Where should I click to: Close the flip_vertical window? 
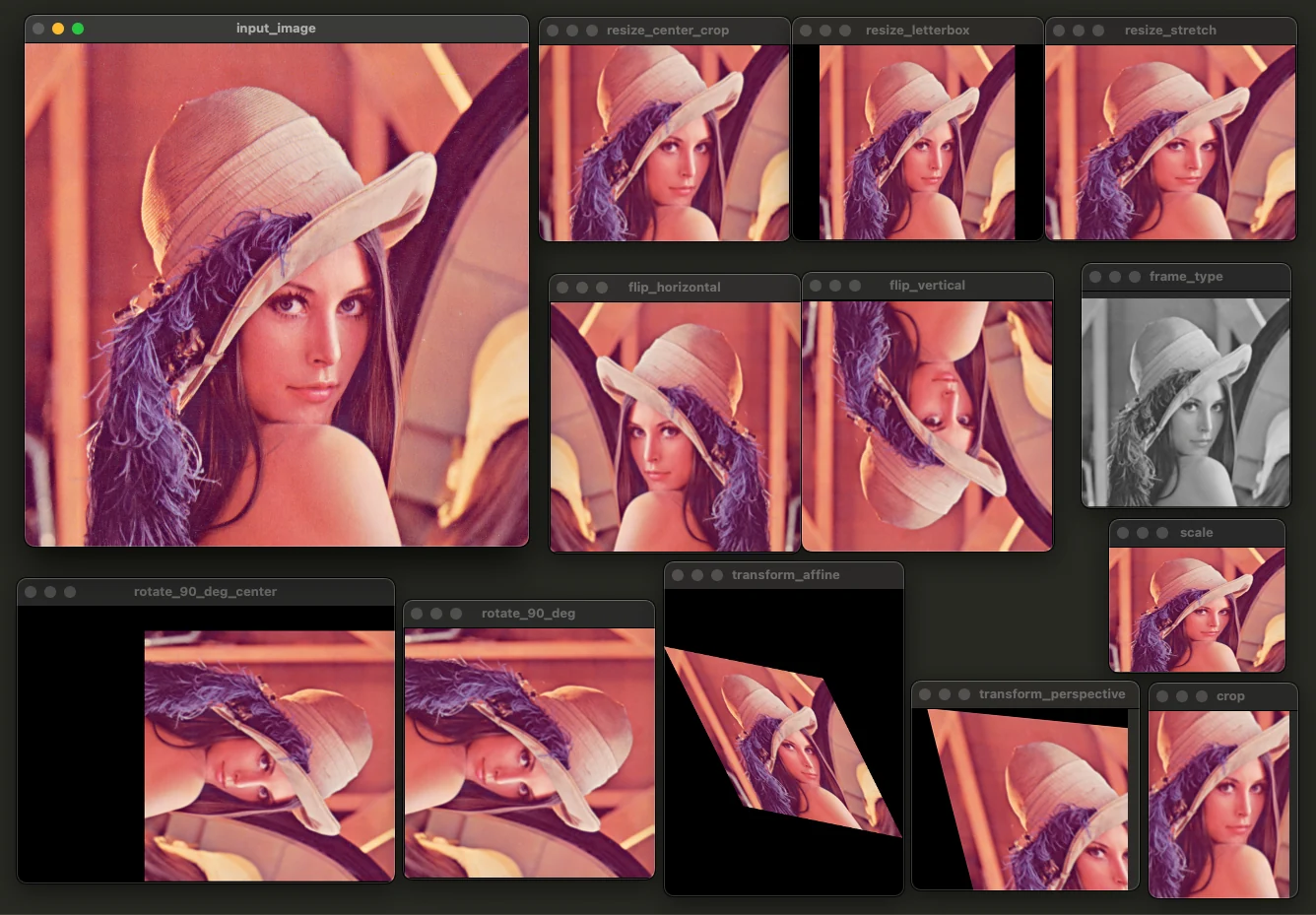816,286
